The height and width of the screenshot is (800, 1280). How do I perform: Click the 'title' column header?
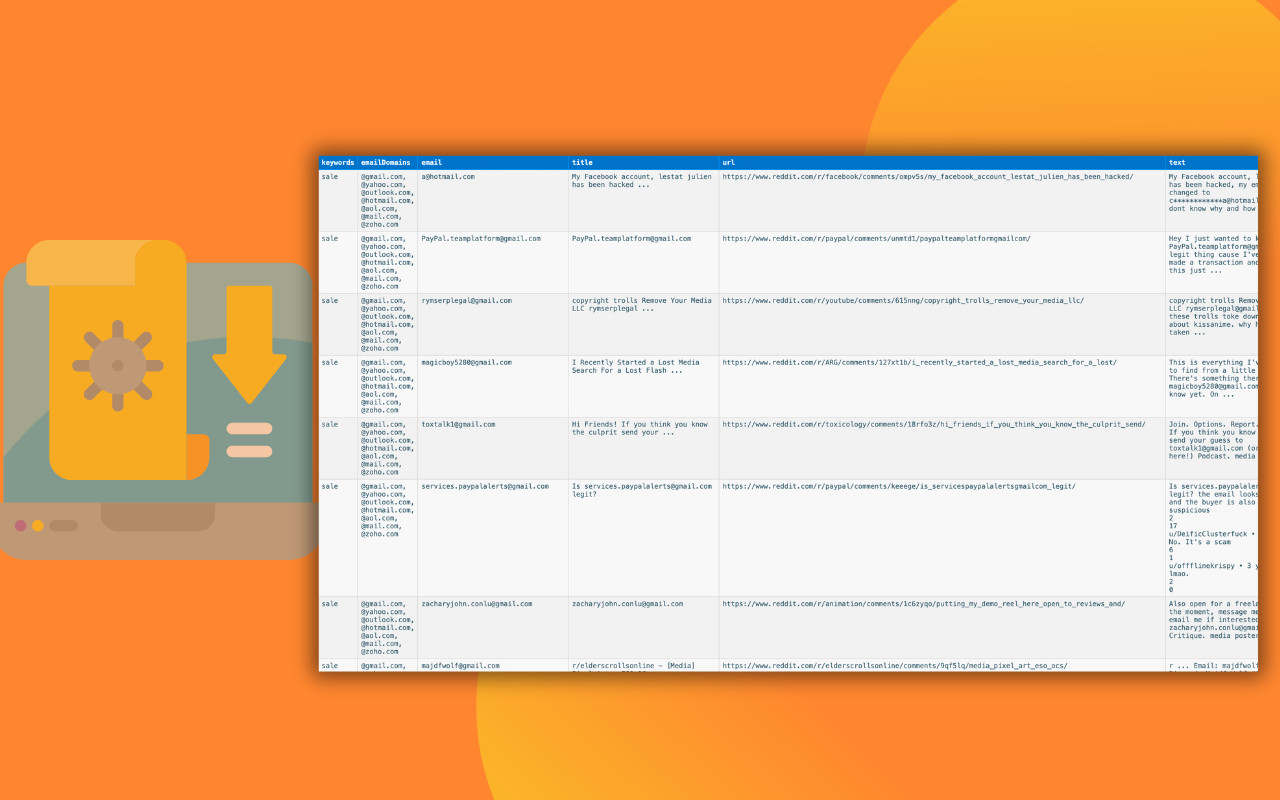pos(644,162)
